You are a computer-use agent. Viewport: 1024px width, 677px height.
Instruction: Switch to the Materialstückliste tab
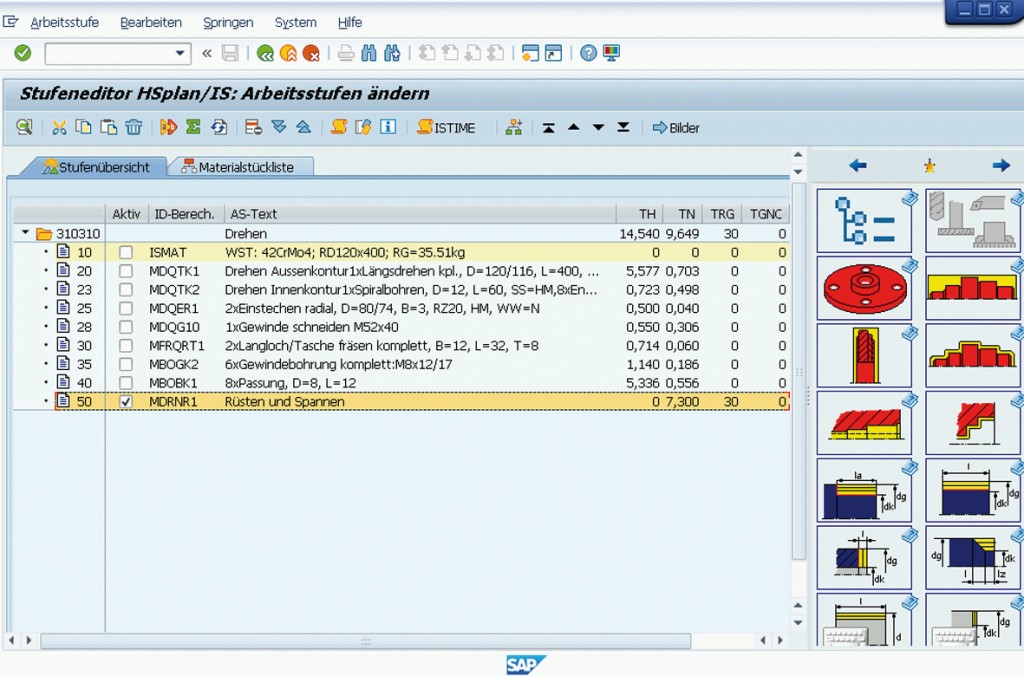tap(240, 167)
